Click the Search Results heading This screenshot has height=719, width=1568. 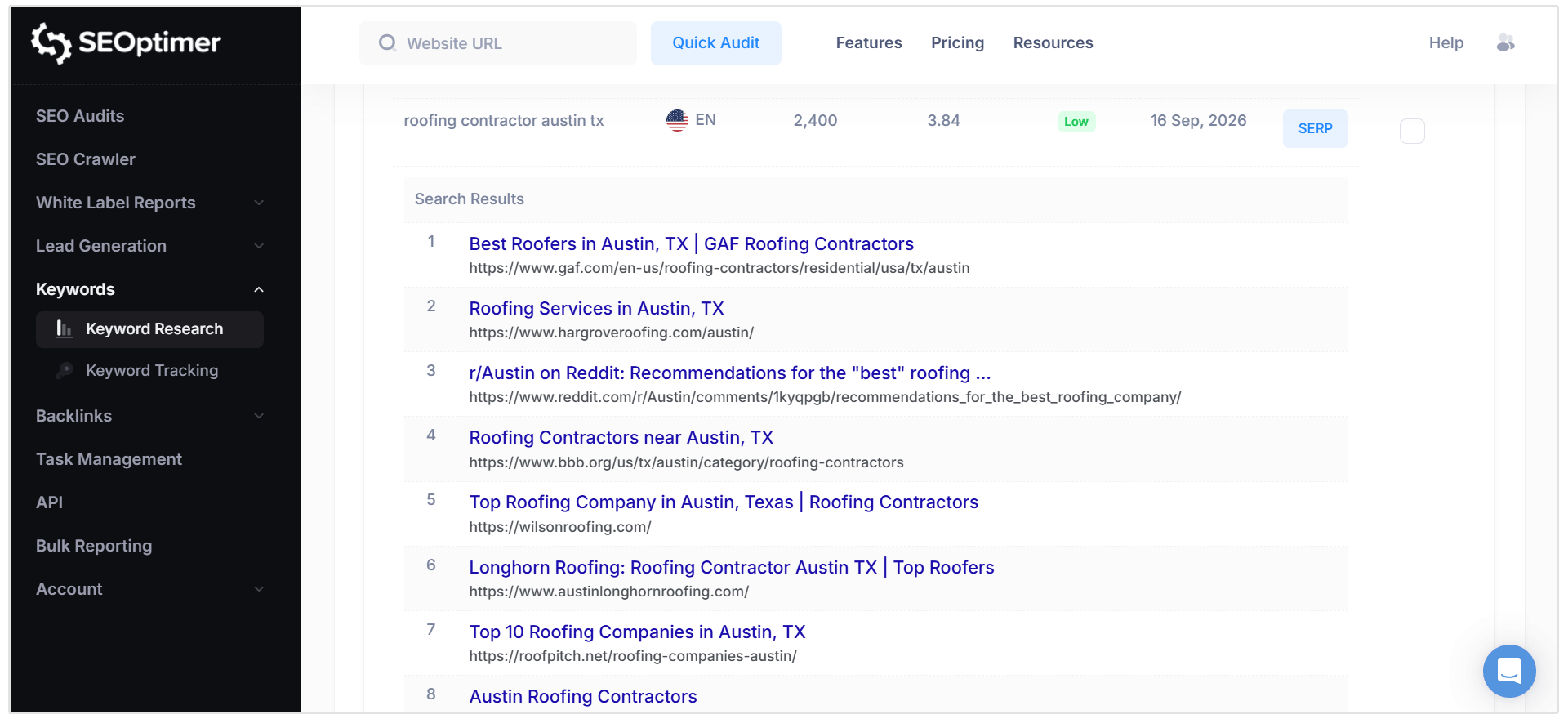click(x=469, y=199)
